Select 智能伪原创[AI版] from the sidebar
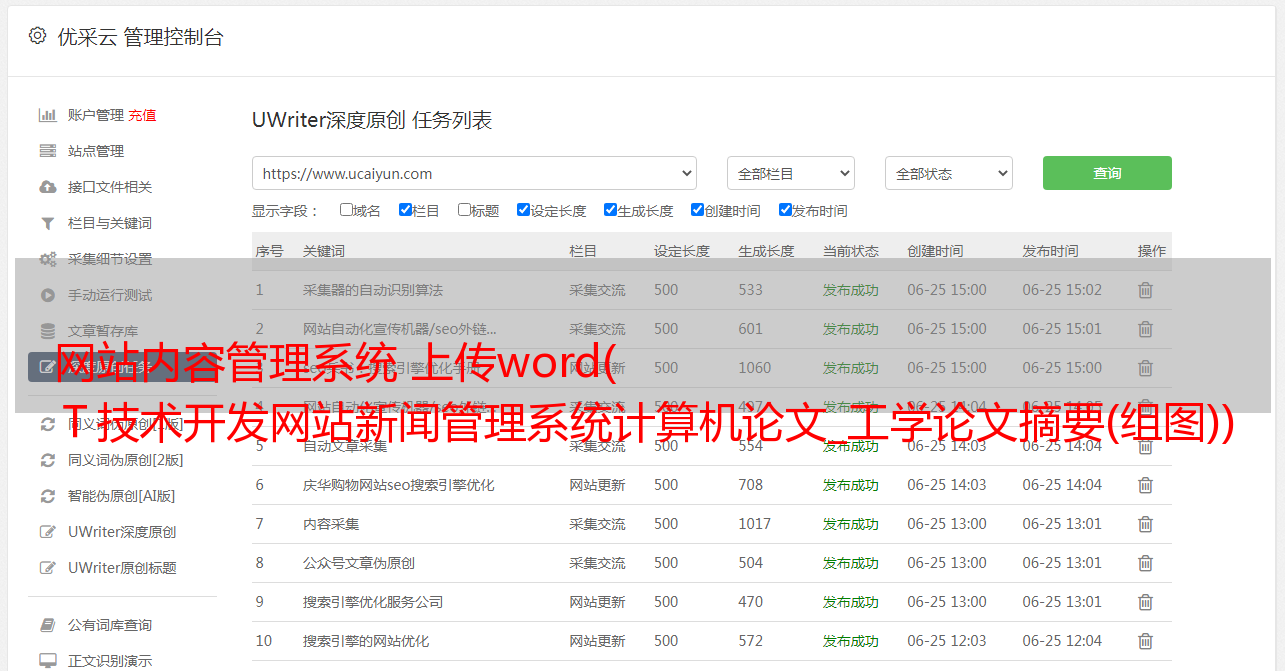1285x671 pixels. coord(121,496)
